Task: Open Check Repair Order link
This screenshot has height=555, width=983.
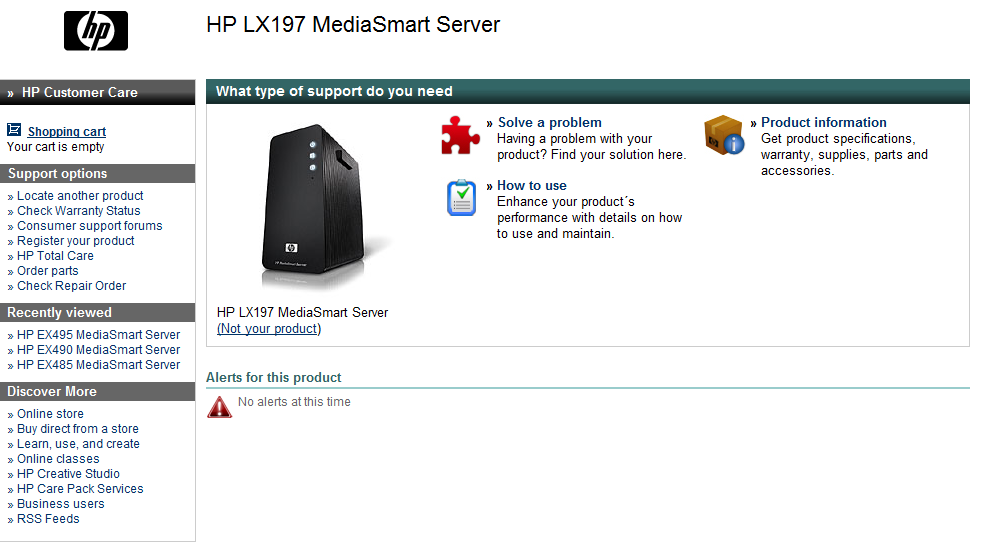Action: [71, 286]
